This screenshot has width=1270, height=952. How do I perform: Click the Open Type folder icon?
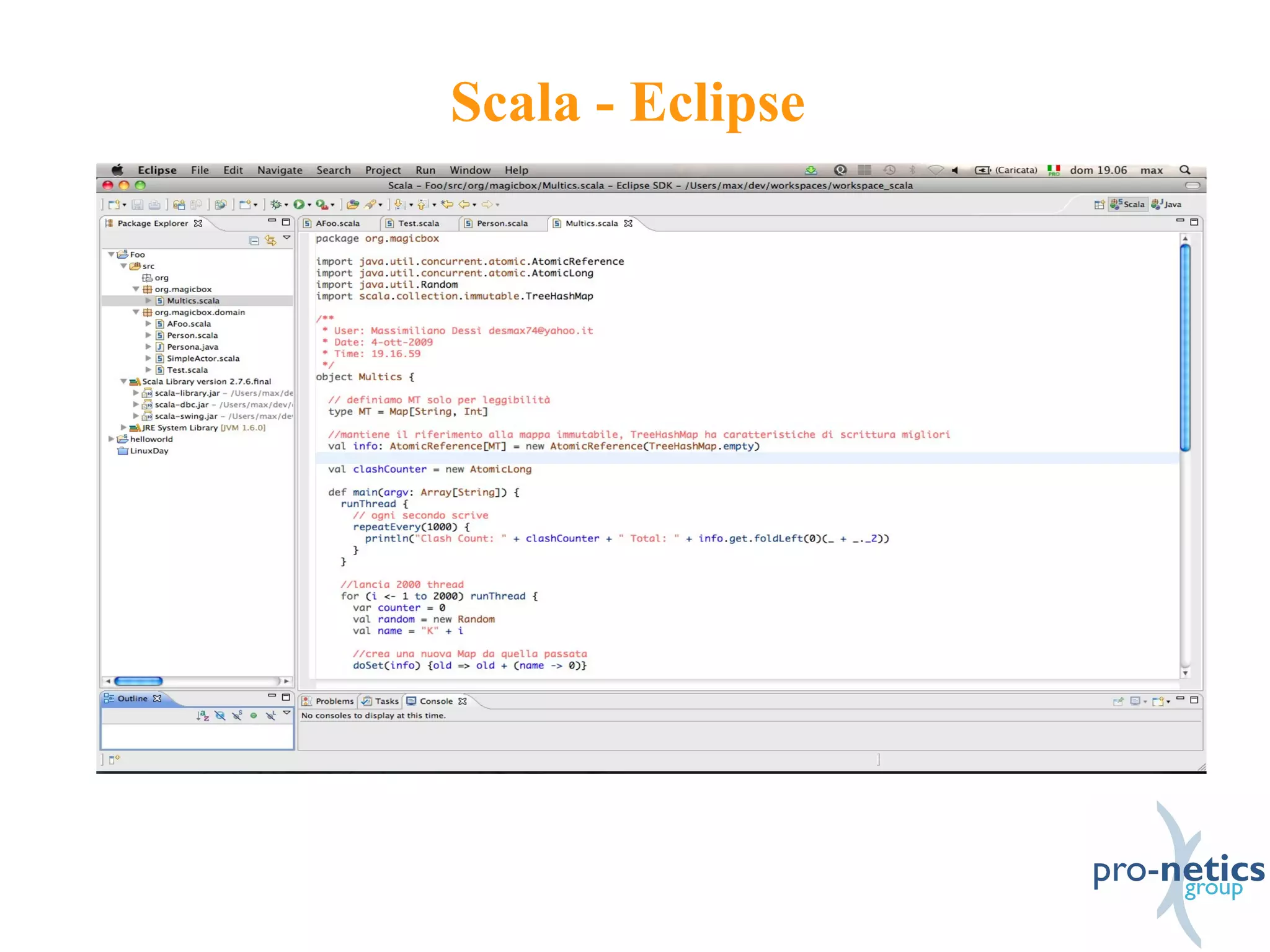[353, 205]
